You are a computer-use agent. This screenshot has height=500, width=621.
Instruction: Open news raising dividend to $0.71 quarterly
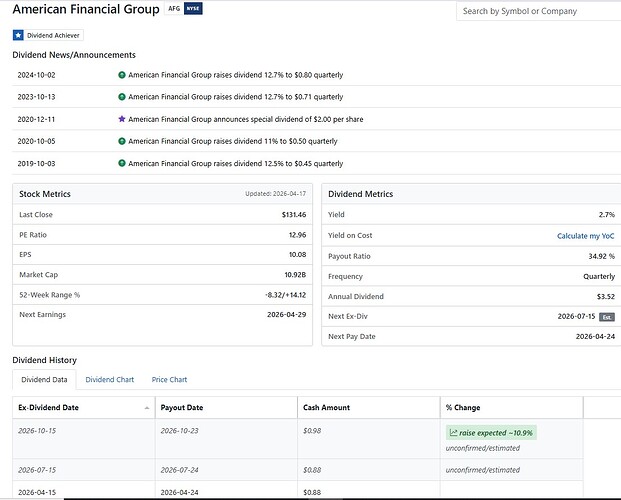[236, 97]
